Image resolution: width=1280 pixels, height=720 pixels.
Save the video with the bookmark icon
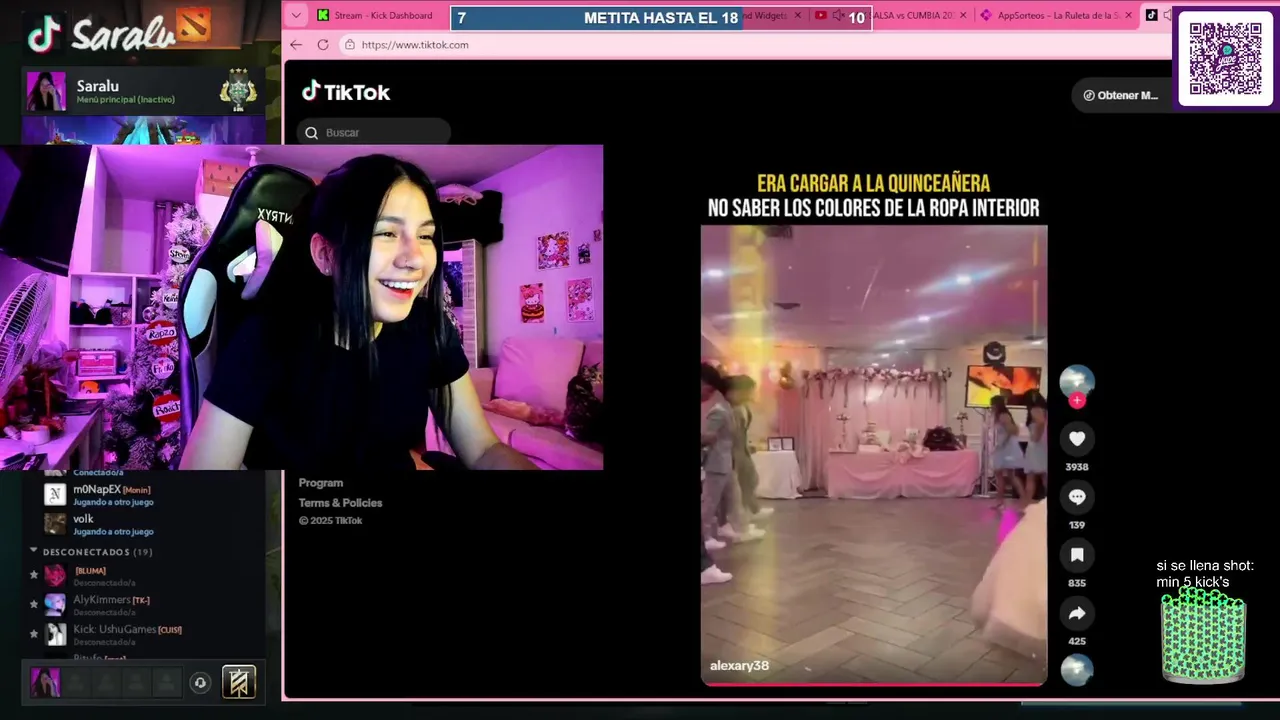(x=1077, y=555)
